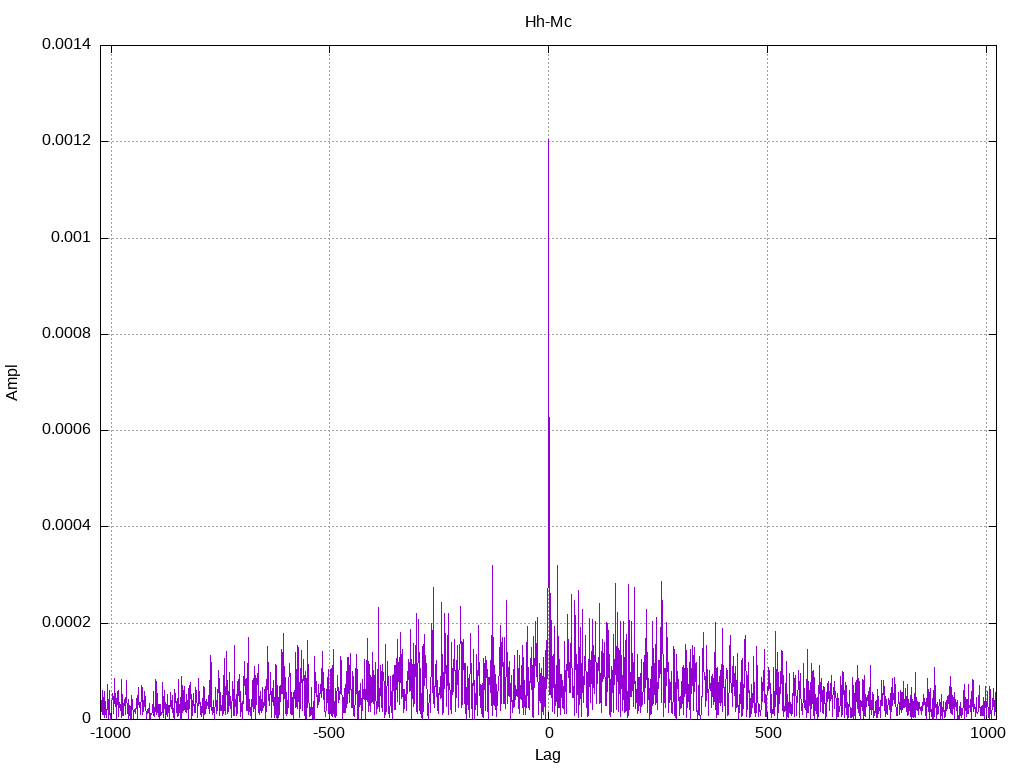Click gridline intersection at Lag -500, Ampl 0.001

(329, 238)
